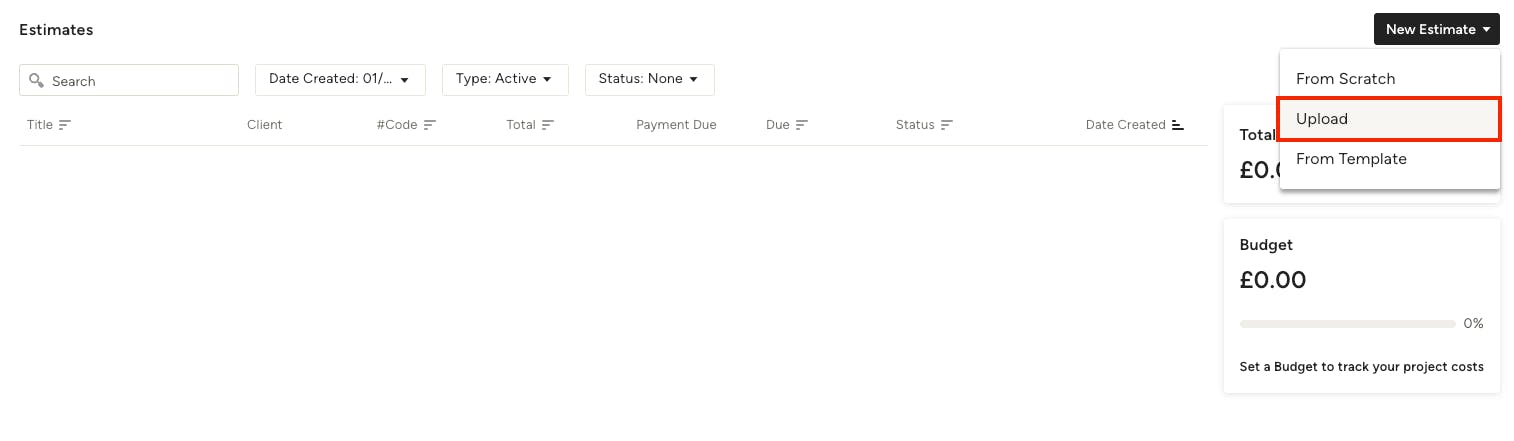This screenshot has height=441, width=1514.
Task: Click the magnifier icon in Search
Action: click(37, 80)
